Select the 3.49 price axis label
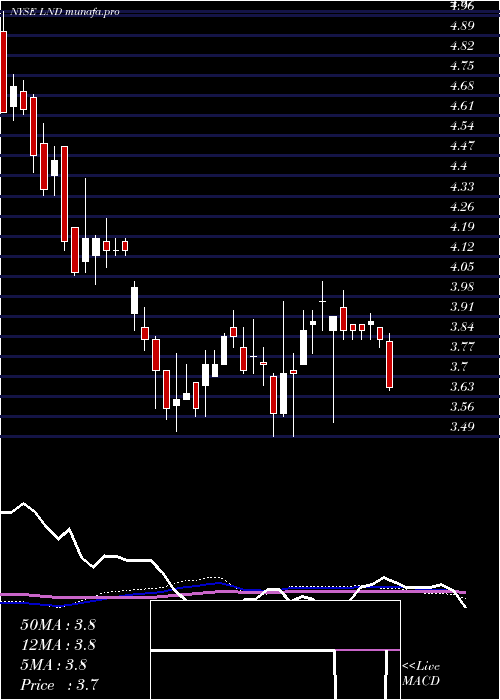This screenshot has width=500, height=700. 462,427
